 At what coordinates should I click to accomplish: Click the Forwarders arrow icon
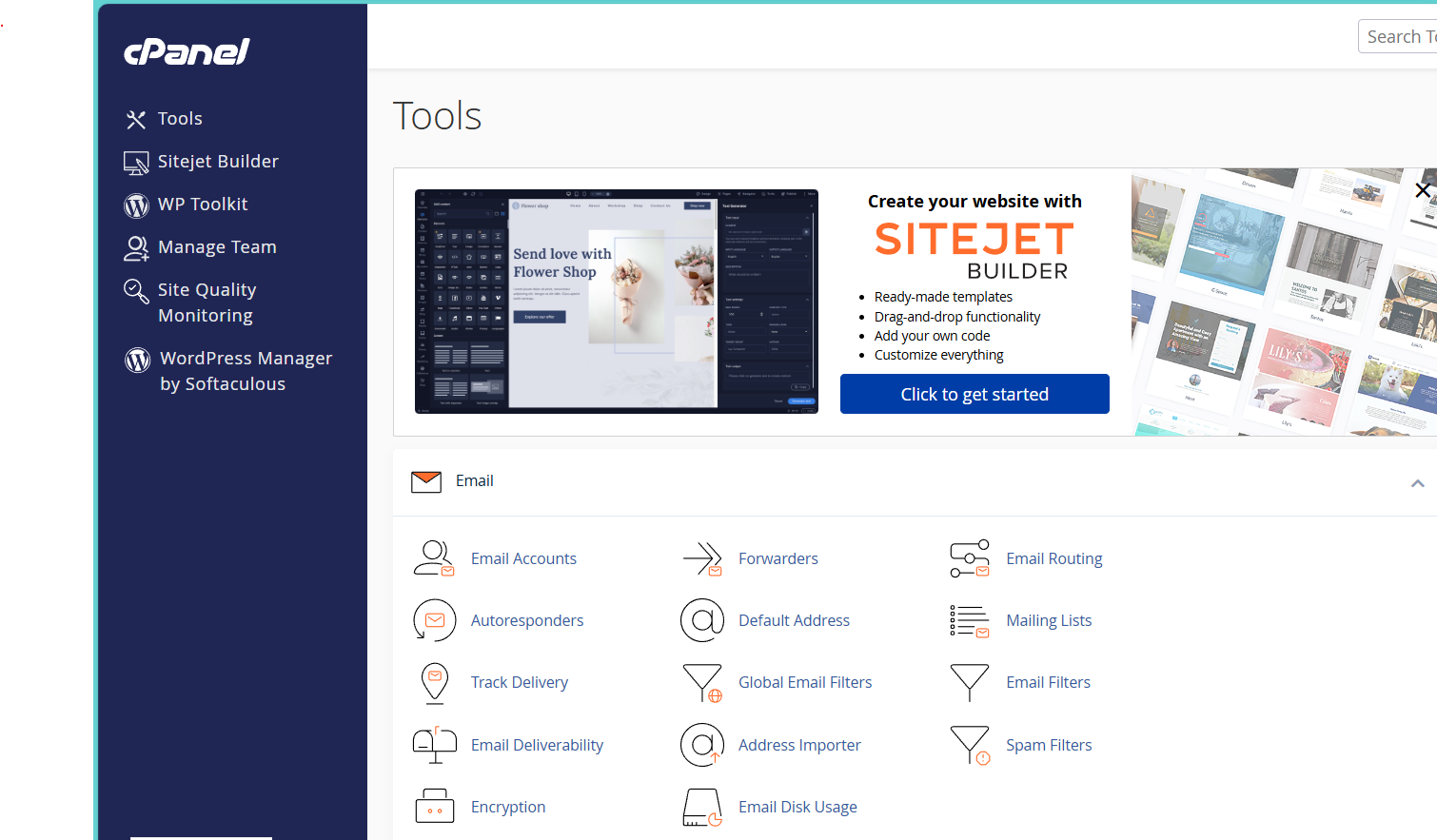(702, 558)
